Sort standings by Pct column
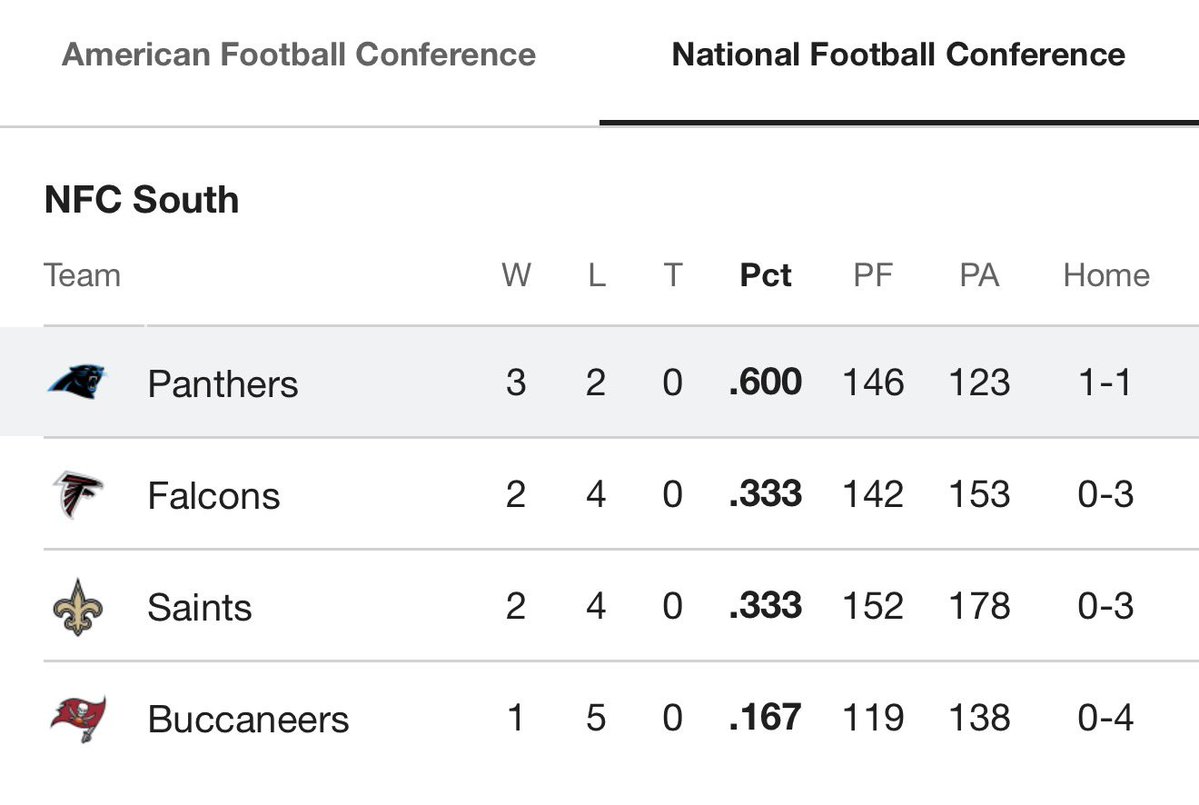The image size is (1199, 805). (x=765, y=275)
